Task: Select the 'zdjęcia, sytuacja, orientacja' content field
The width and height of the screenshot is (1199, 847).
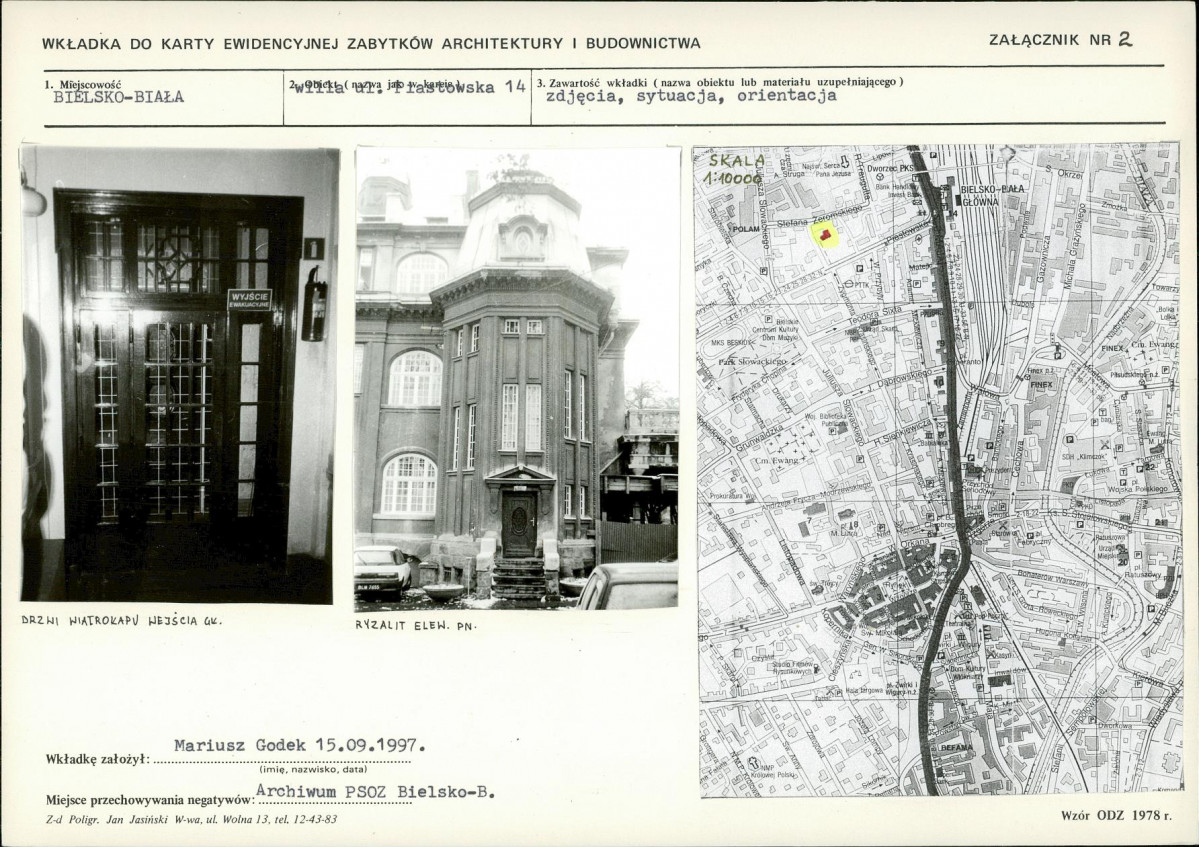Action: (x=691, y=97)
